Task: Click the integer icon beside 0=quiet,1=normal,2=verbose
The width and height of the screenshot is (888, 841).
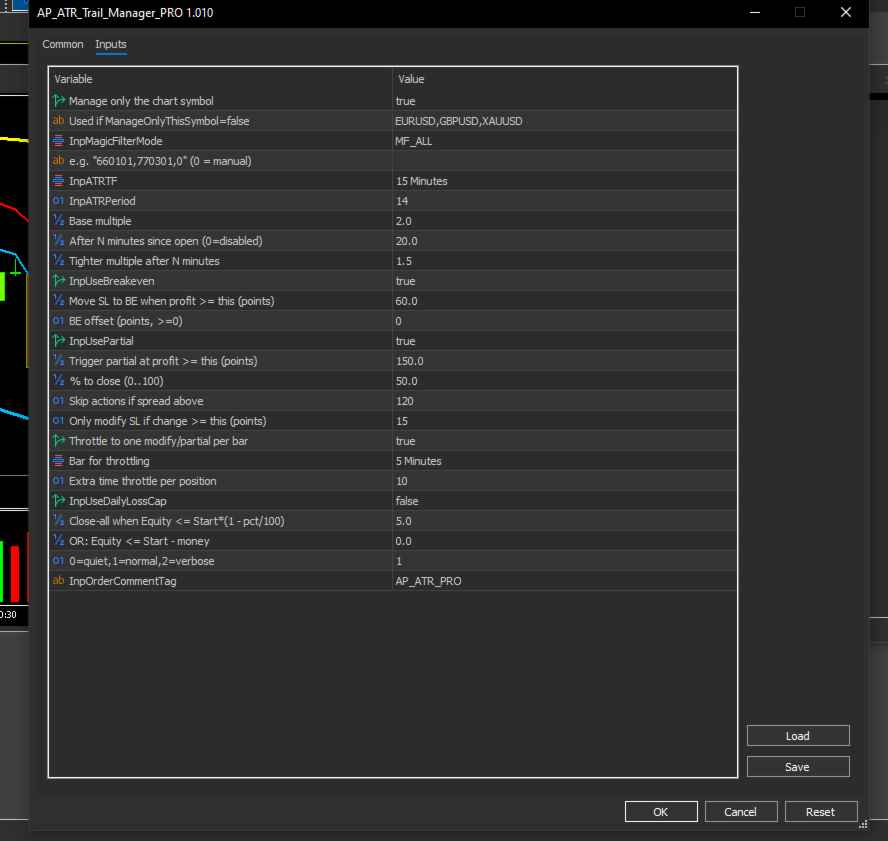Action: pyautogui.click(x=58, y=561)
